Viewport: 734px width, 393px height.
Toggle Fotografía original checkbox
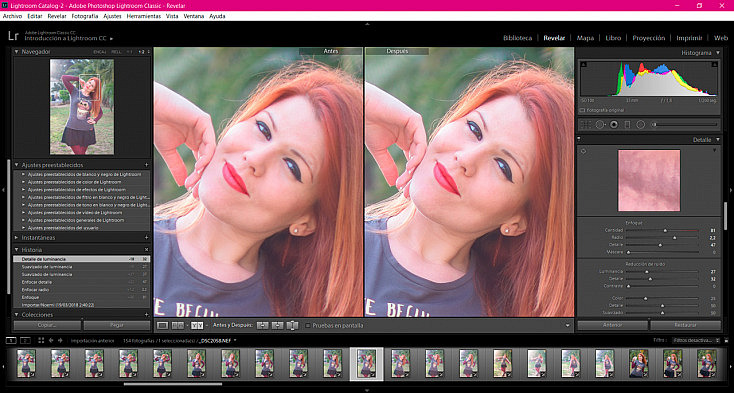pyautogui.click(x=582, y=110)
